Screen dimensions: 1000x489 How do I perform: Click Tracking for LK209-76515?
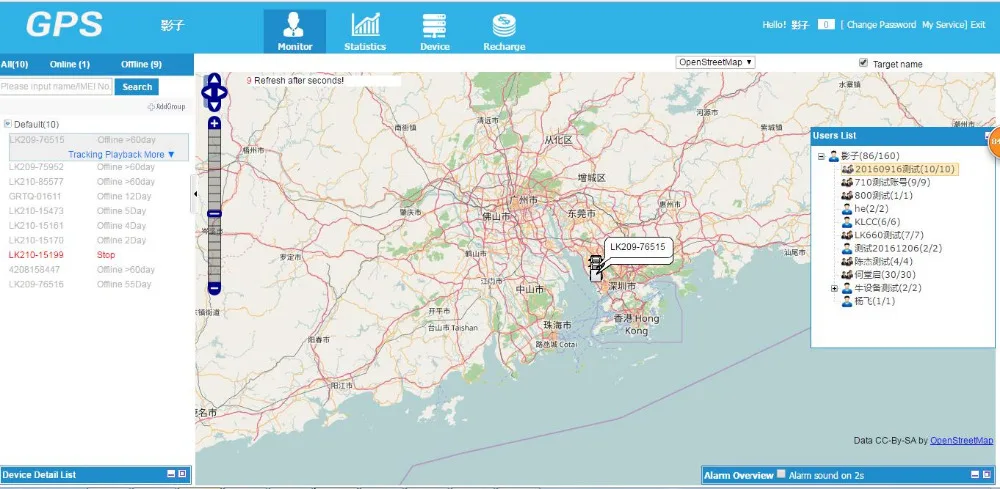tap(85, 154)
